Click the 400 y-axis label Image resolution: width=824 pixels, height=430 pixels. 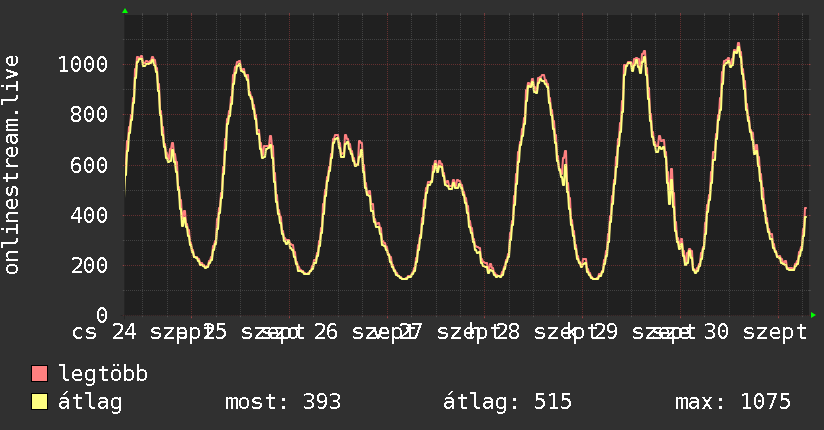coord(89,216)
